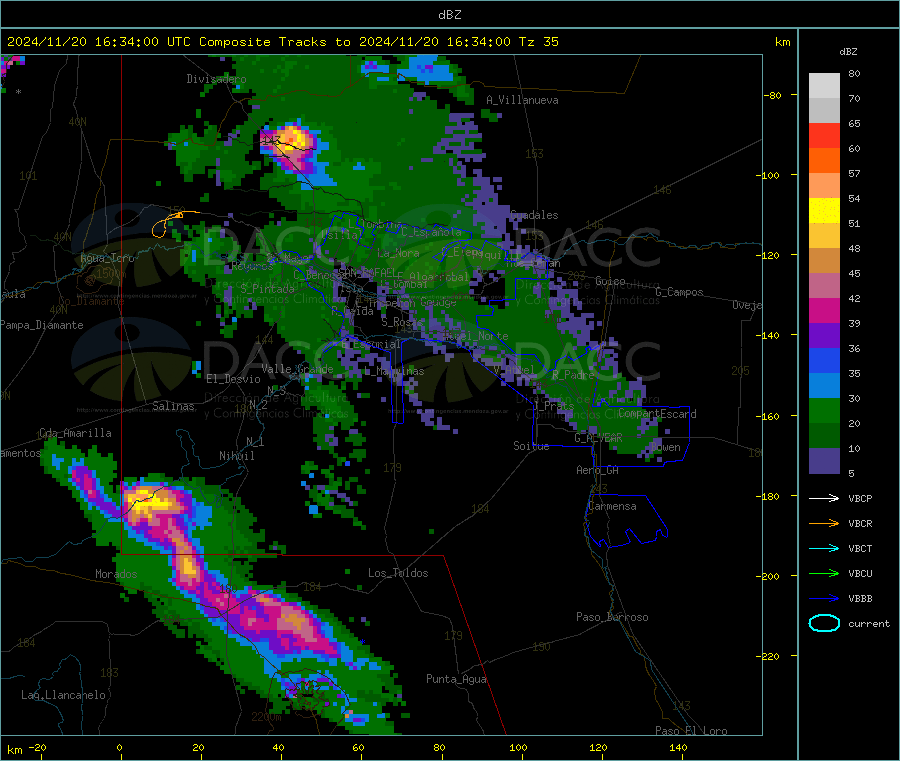Click the 'Salinas' map label
900x761 pixels.
pyautogui.click(x=173, y=406)
